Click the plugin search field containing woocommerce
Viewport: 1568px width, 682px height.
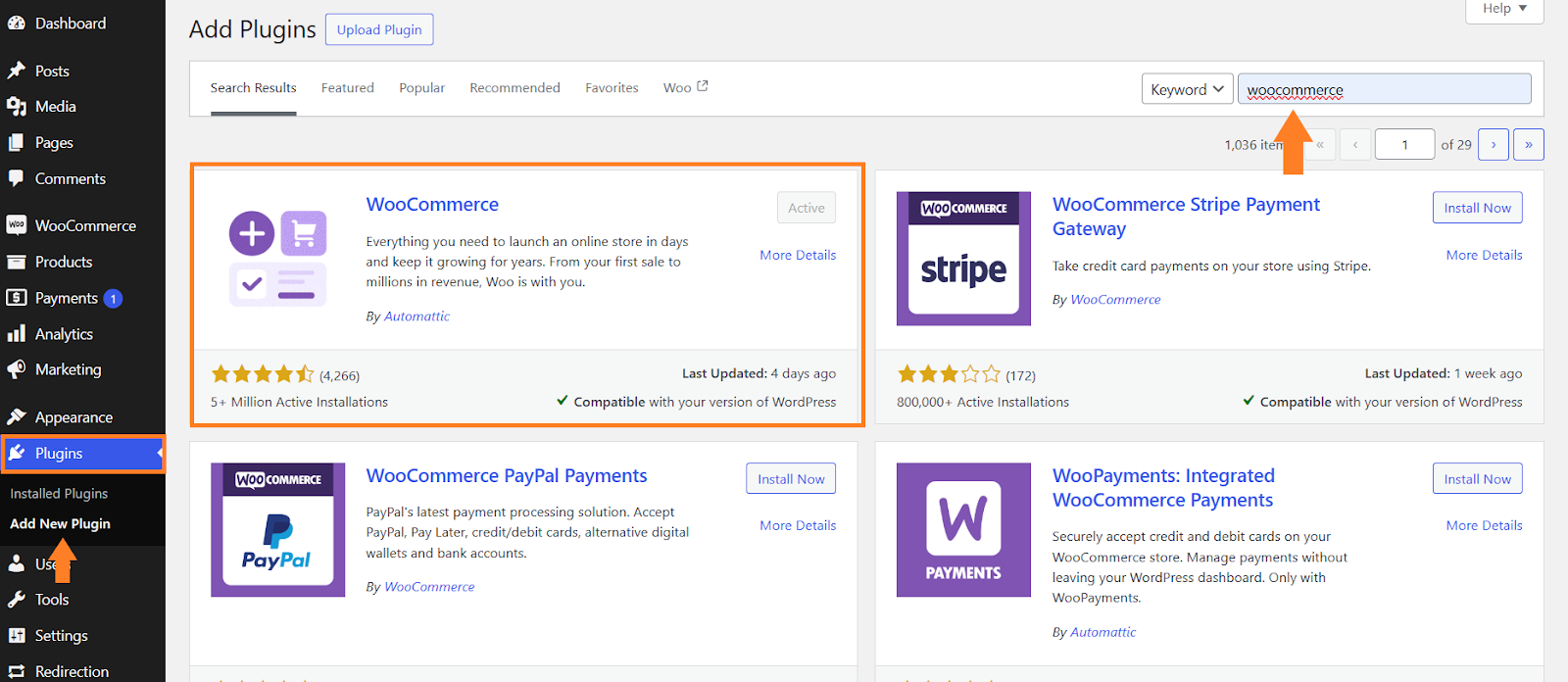click(1384, 89)
